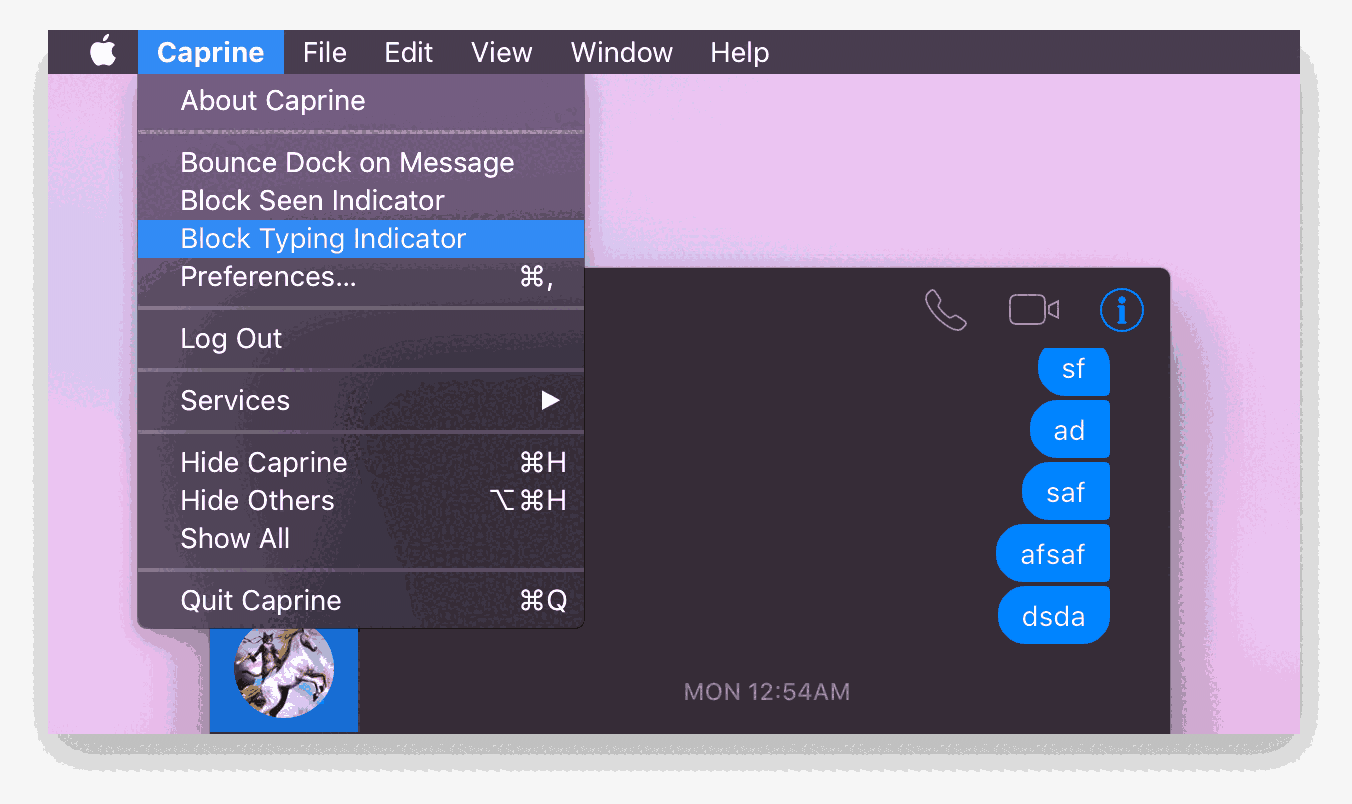1352x804 pixels.
Task: Click the conversation profile picture
Action: (x=283, y=675)
